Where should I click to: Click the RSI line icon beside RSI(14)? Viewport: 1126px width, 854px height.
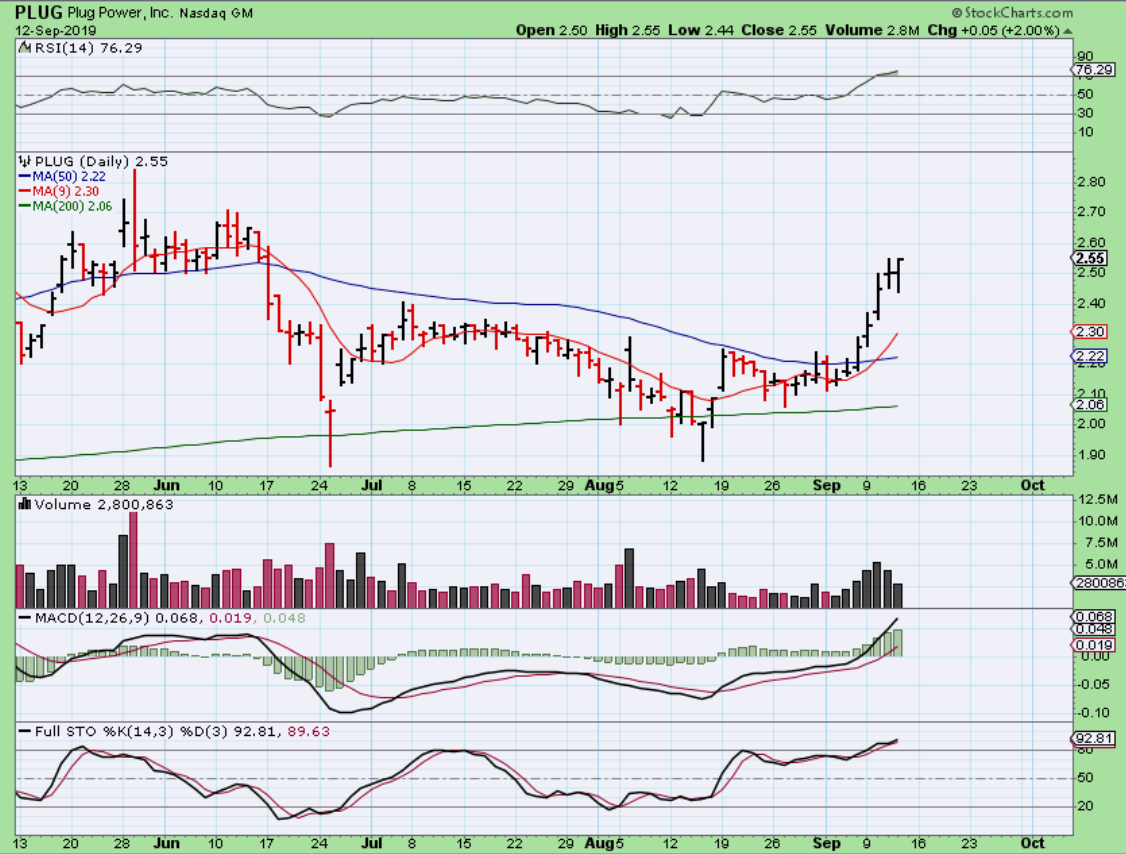25,48
